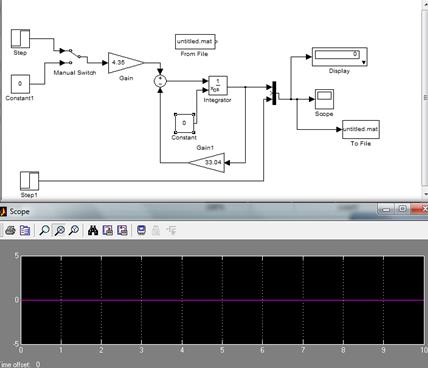Screen dimensions: 428x368
Task: Select the Gain1 block showing 33.04
Action: point(208,163)
